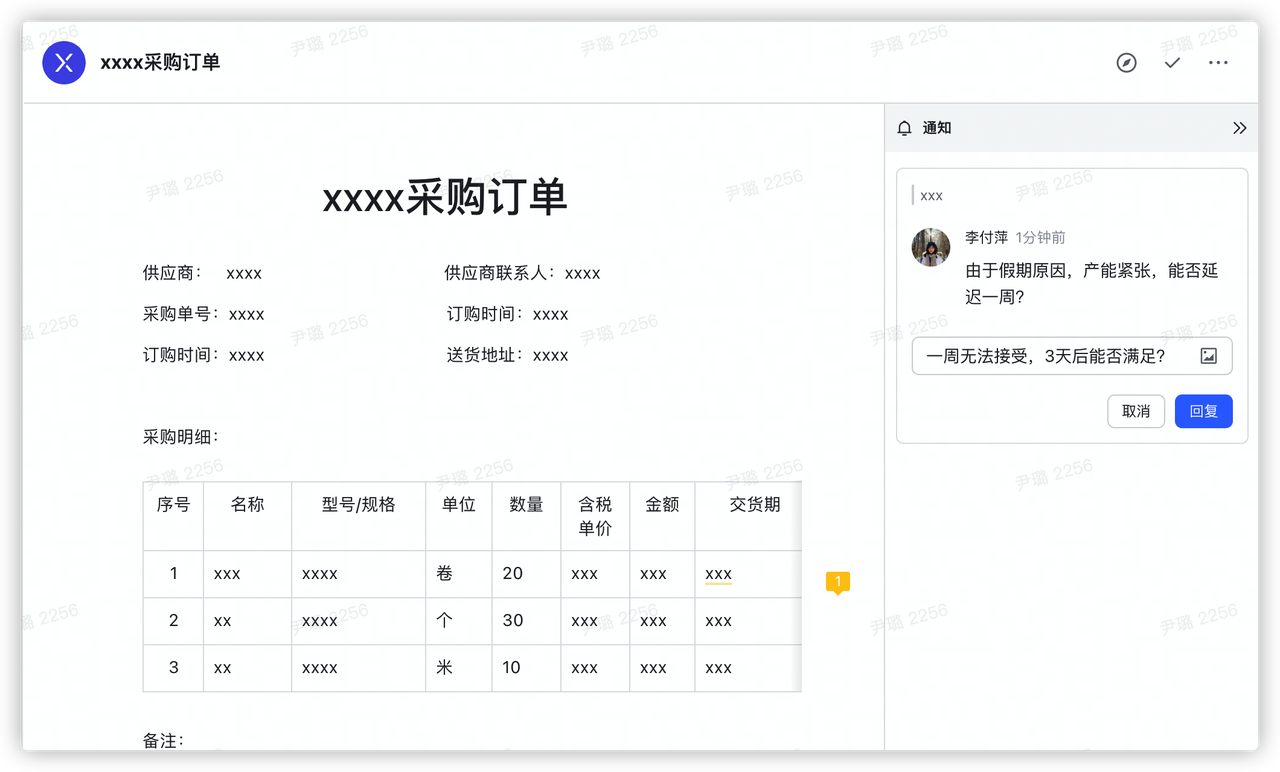
Task: Click the quoted xxx text in comment
Action: [931, 196]
